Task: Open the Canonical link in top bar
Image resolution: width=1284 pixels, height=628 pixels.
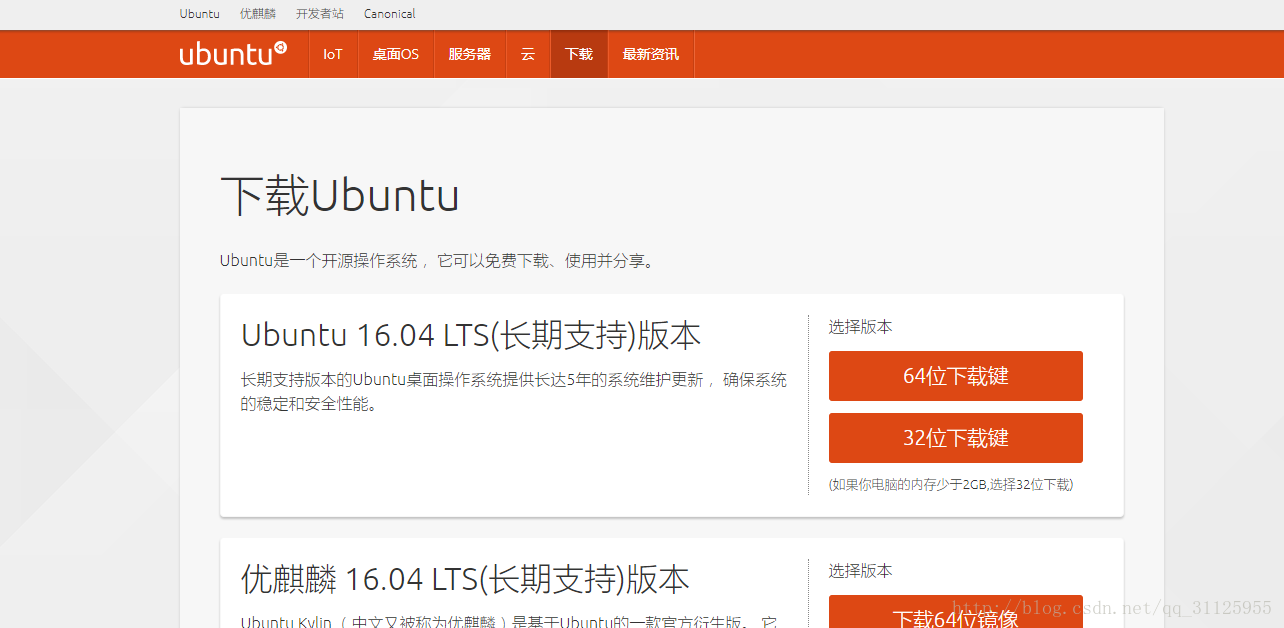Action: click(x=389, y=14)
